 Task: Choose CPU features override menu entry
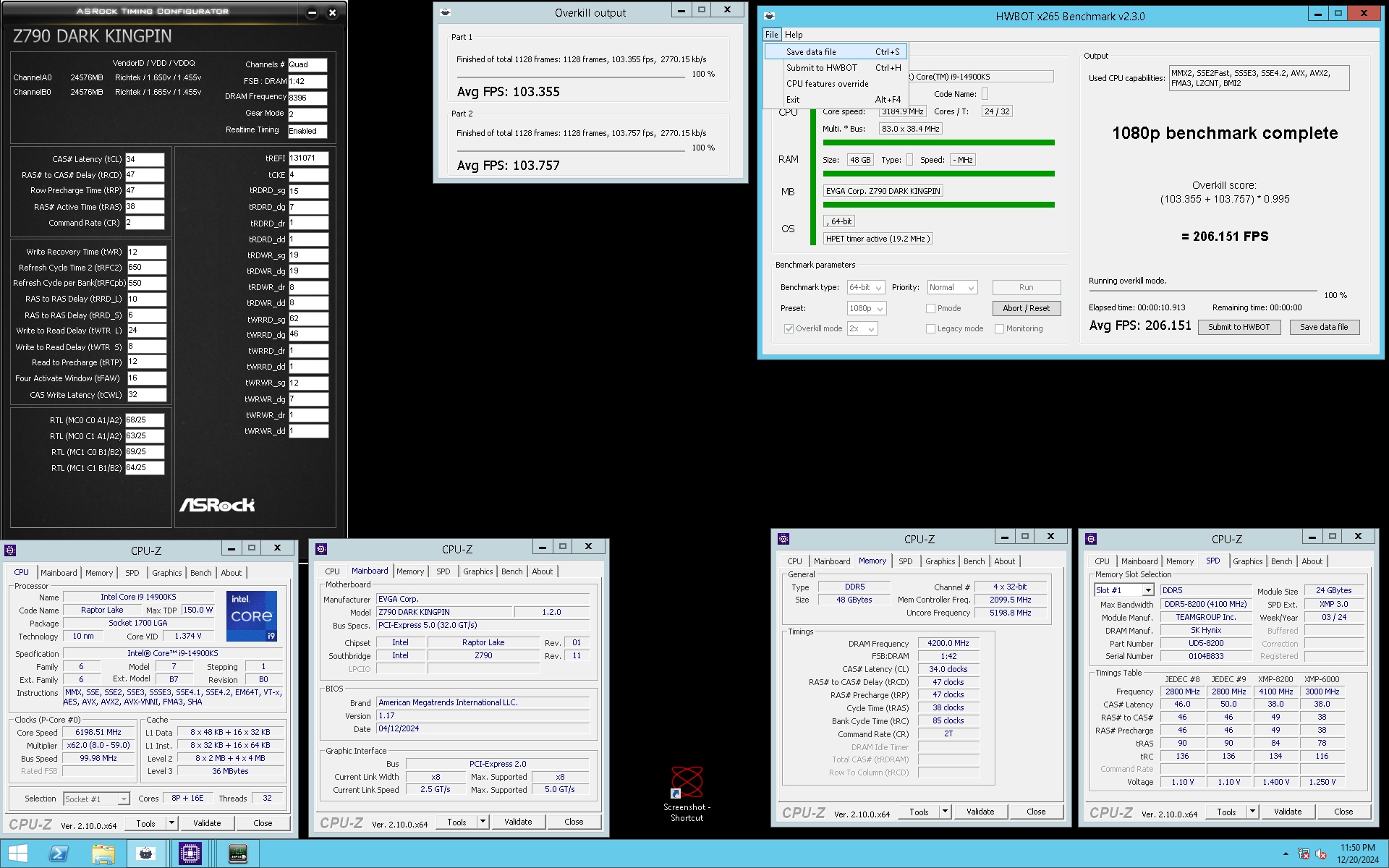pos(836,84)
